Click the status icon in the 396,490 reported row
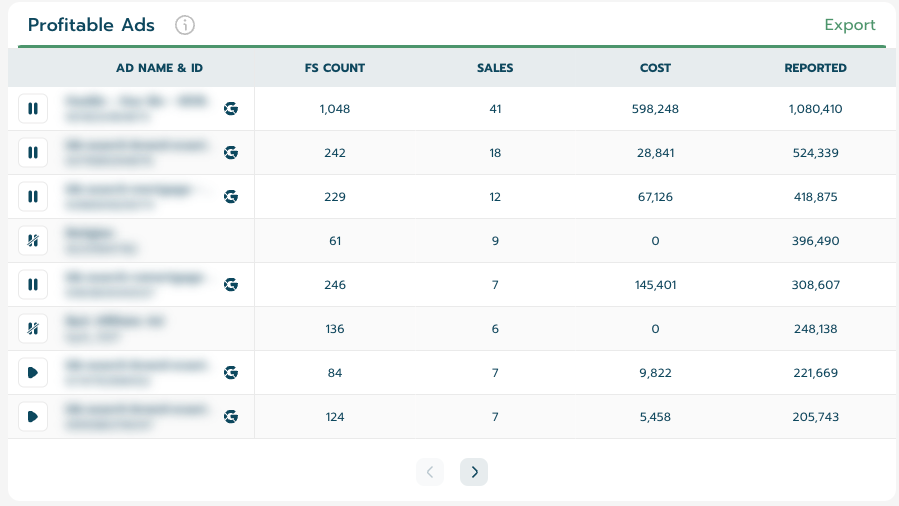 [x=33, y=241]
